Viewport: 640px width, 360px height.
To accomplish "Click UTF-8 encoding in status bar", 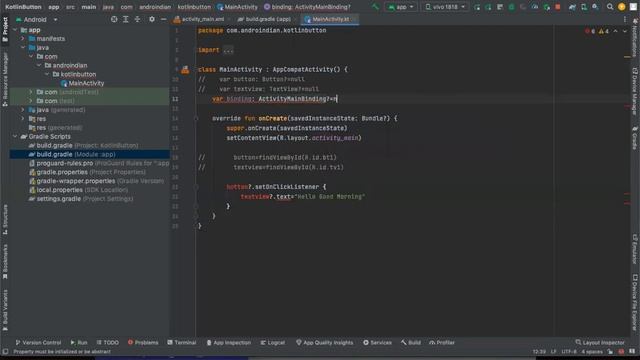I will [x=569, y=351].
